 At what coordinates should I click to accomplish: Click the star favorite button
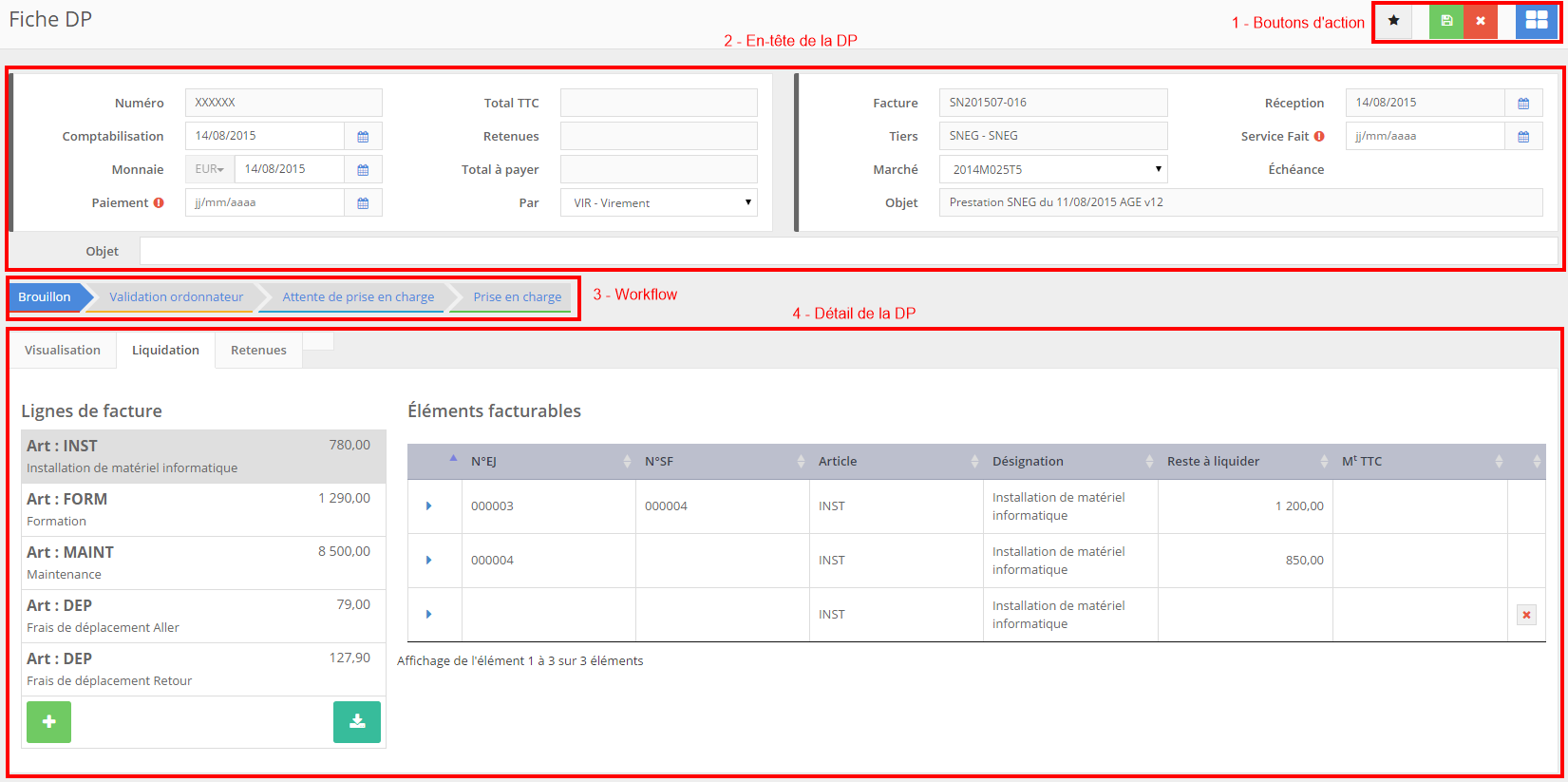[x=1393, y=21]
